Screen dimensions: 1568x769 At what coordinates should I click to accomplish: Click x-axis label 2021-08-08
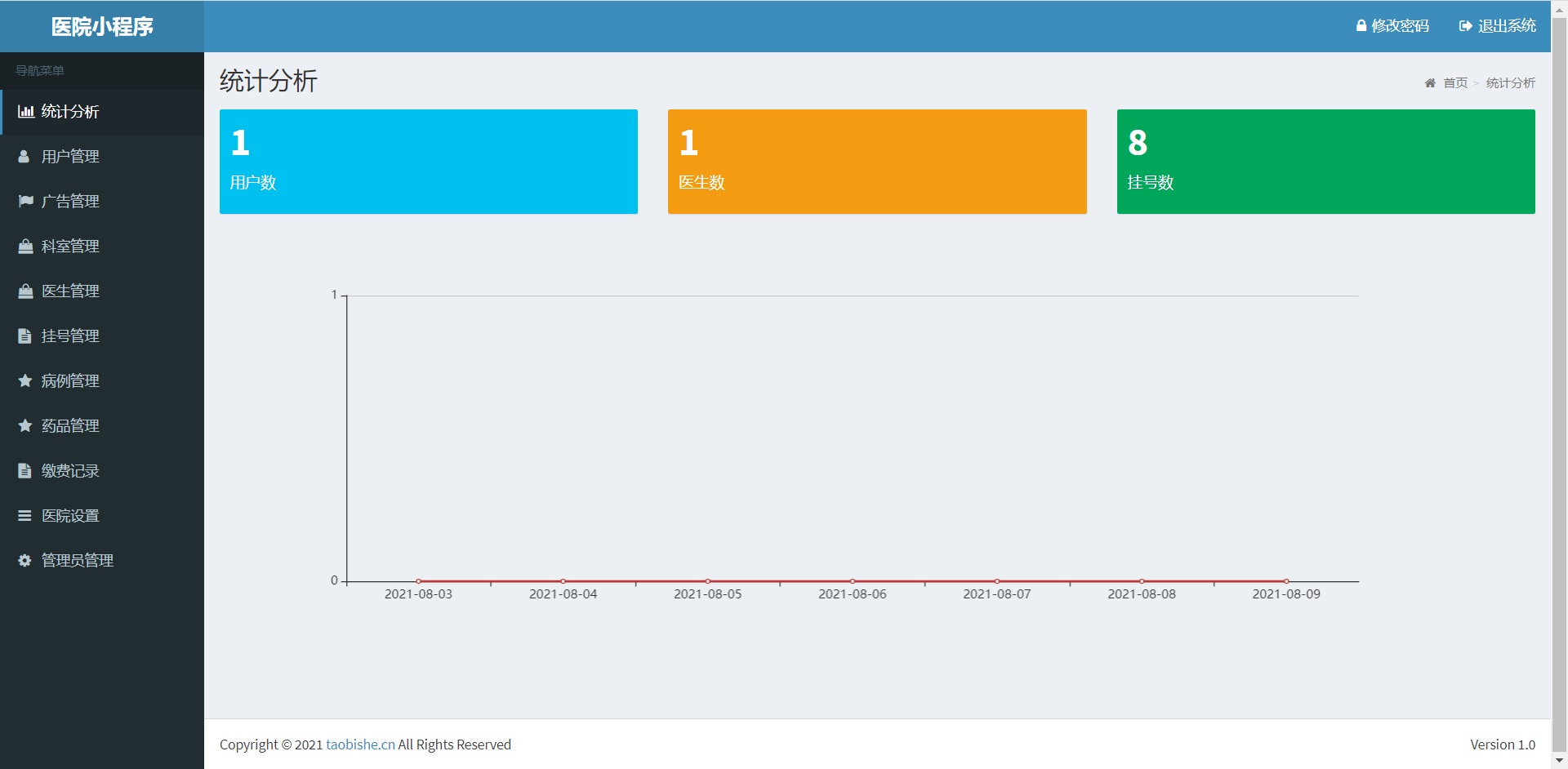(1142, 594)
